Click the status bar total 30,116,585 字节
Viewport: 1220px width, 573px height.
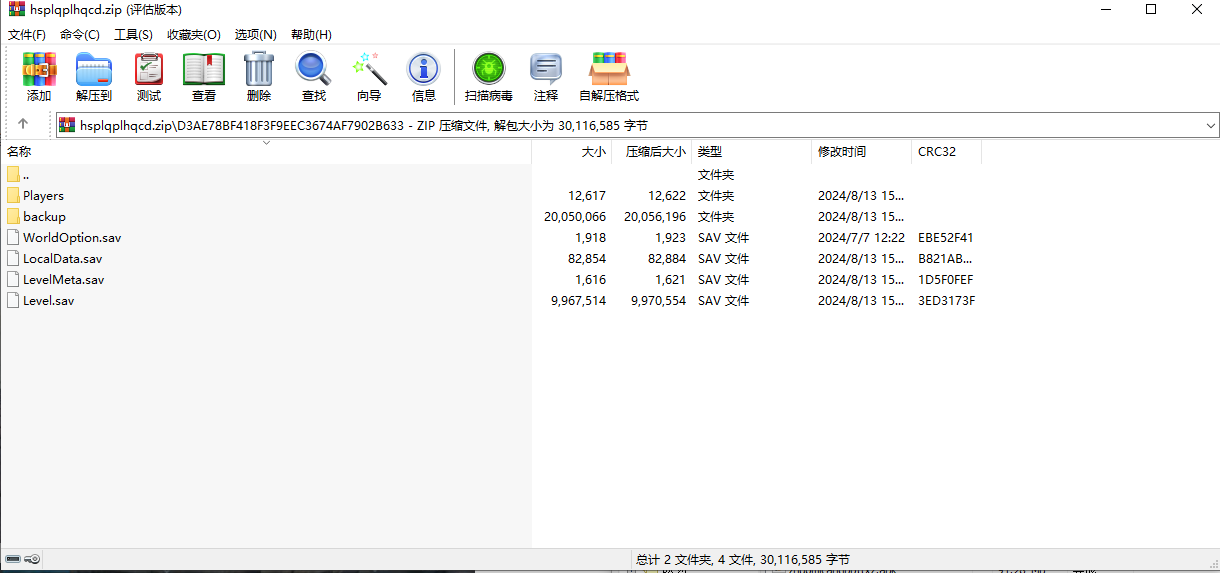click(805, 559)
